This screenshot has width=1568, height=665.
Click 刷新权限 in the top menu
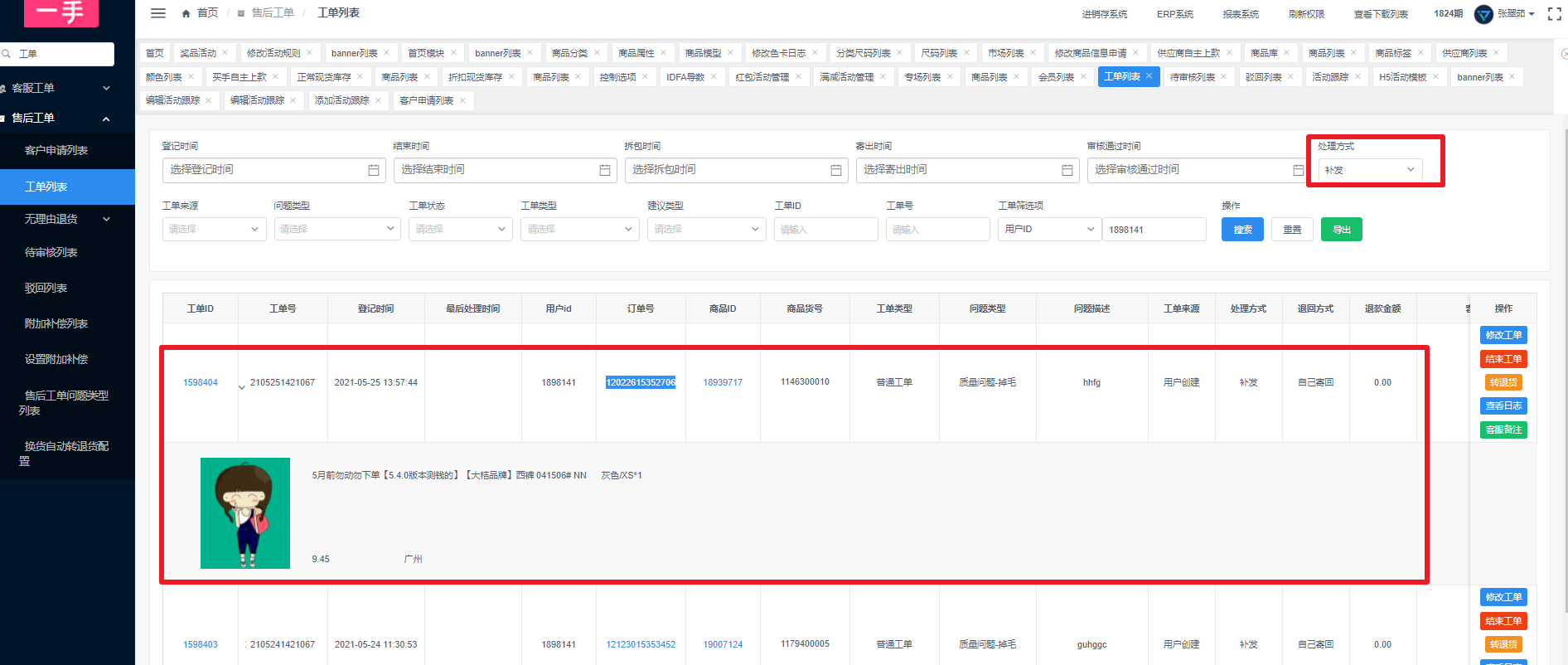click(x=1306, y=14)
